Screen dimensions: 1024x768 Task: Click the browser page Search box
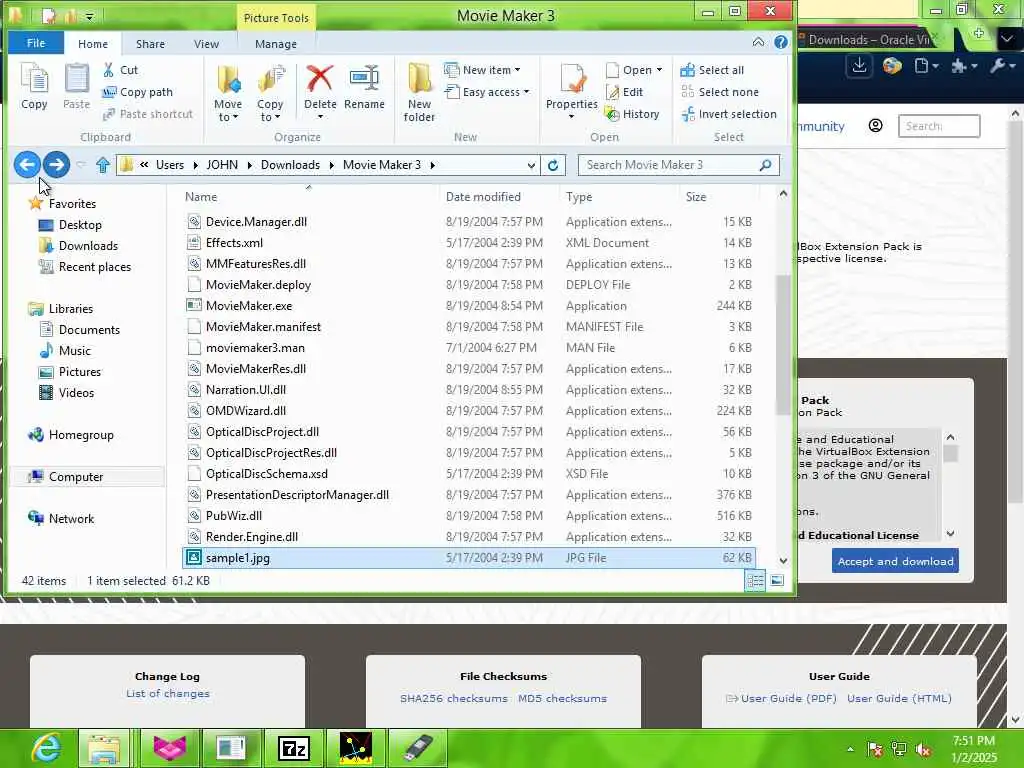click(939, 126)
